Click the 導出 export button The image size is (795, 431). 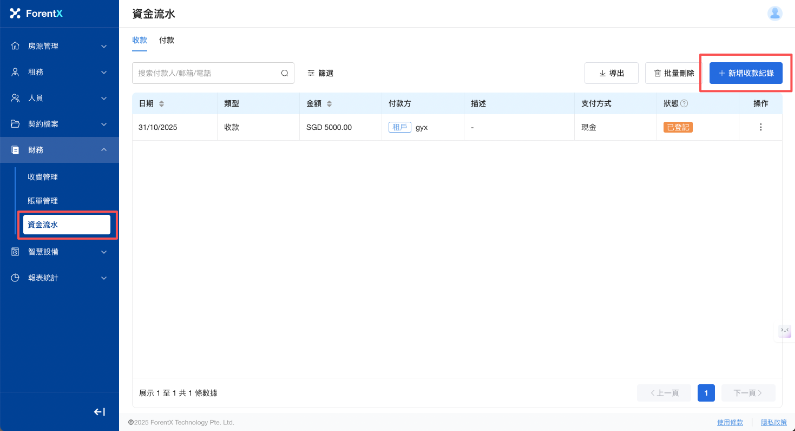coord(611,73)
